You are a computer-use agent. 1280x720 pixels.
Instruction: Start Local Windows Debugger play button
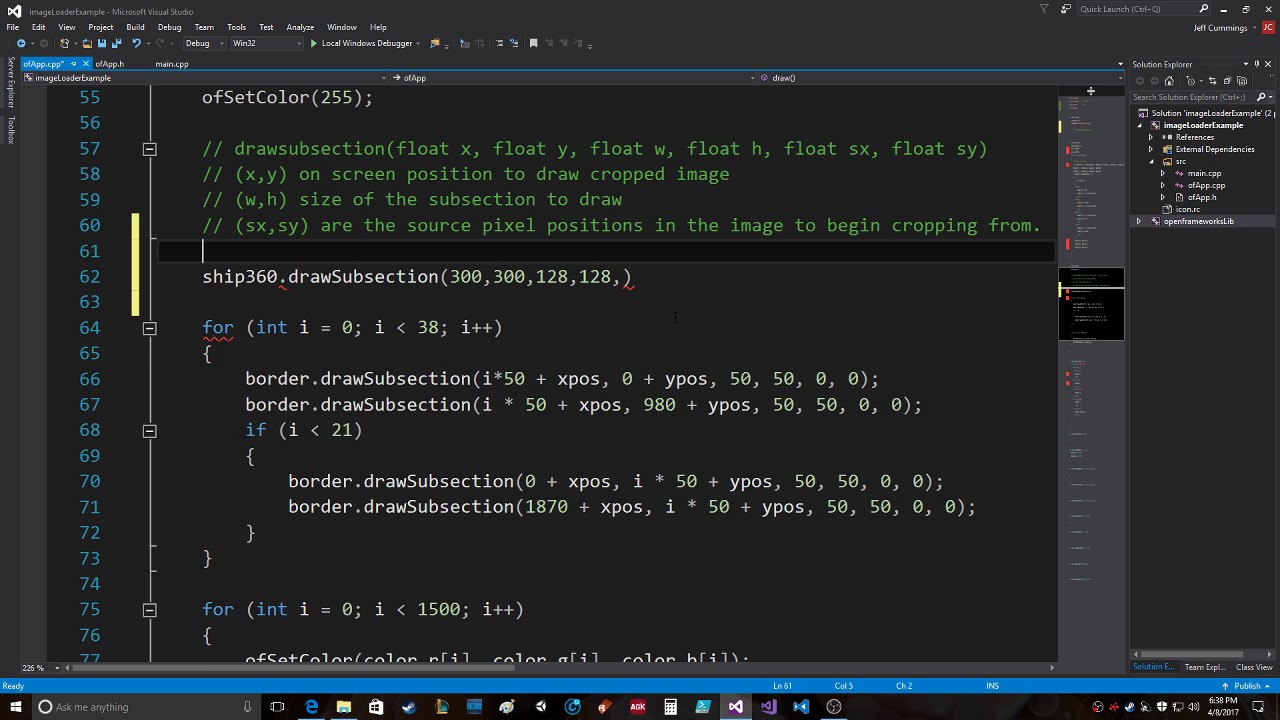[314, 43]
